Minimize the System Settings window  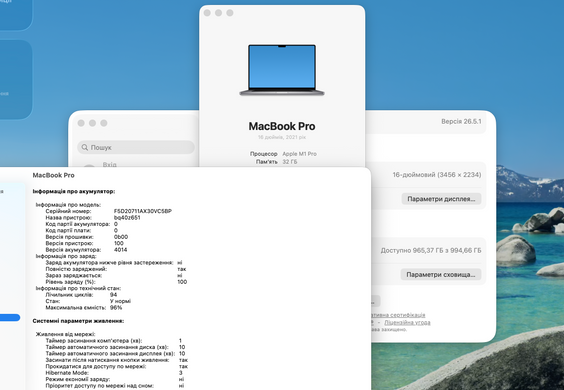[92, 123]
